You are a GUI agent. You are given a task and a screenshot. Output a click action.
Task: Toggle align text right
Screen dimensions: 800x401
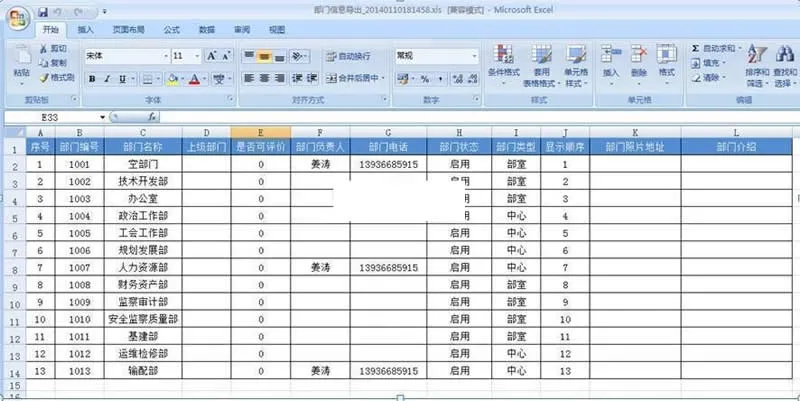pyautogui.click(x=279, y=79)
